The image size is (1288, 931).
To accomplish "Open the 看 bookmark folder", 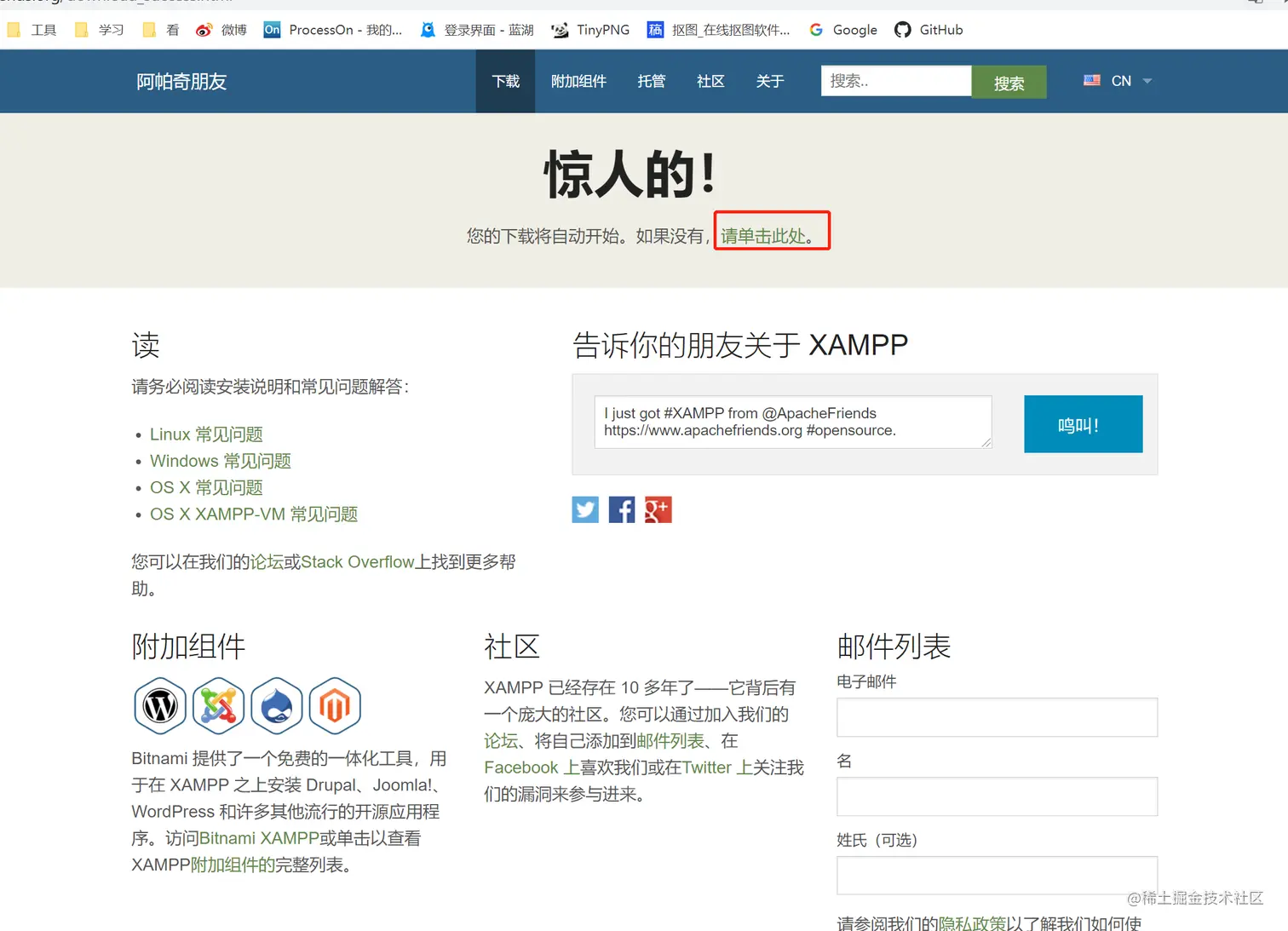I will point(161,30).
